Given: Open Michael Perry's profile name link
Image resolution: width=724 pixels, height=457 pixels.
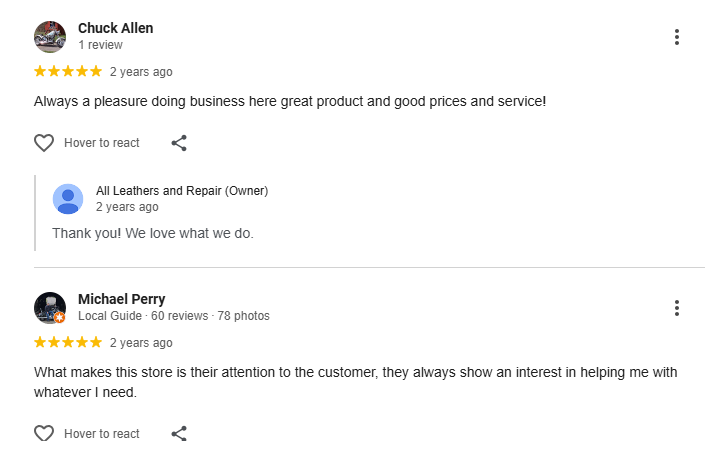Looking at the screenshot, I should (x=122, y=299).
